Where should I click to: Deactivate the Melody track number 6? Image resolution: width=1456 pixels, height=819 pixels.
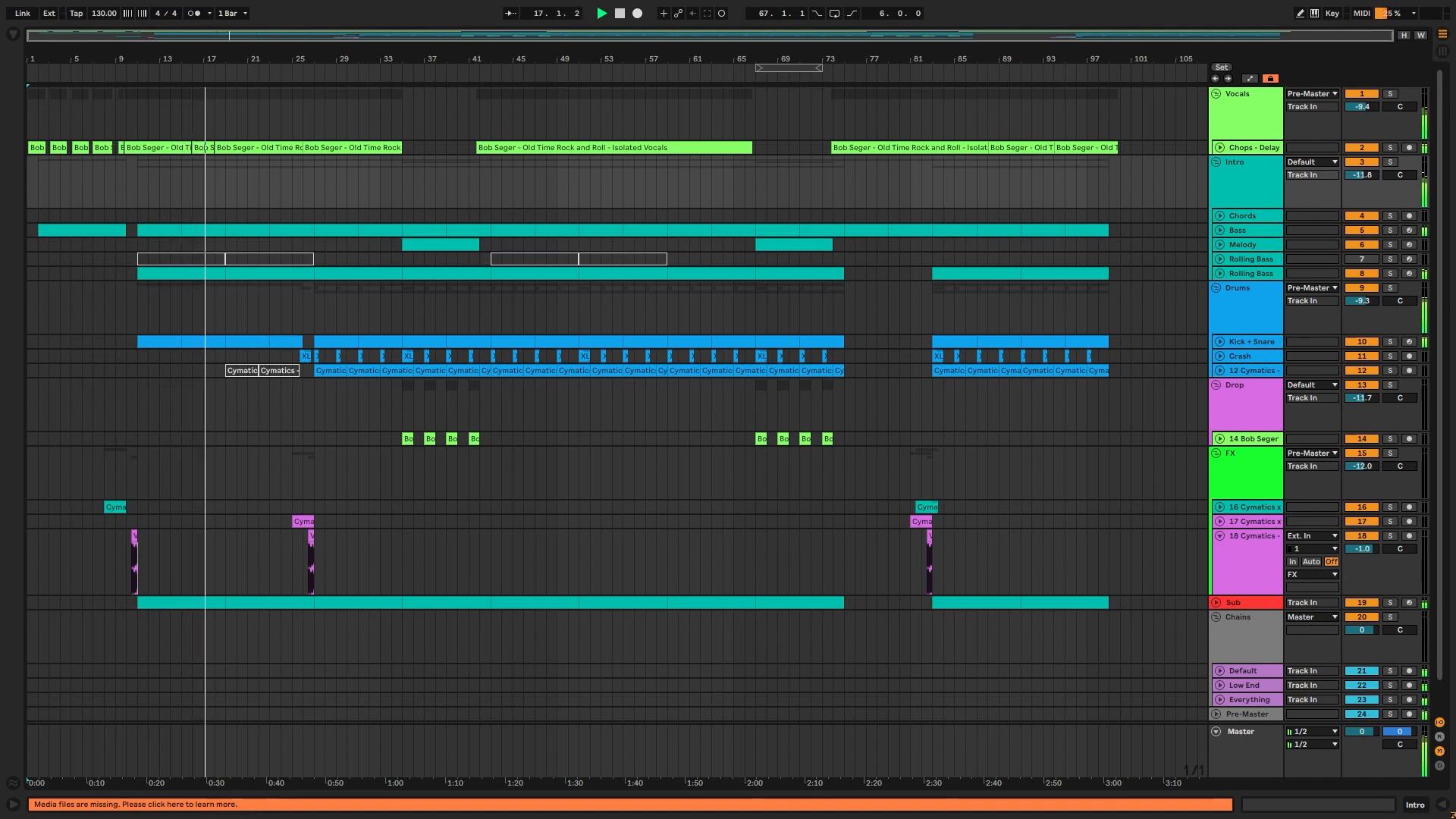tap(1361, 245)
